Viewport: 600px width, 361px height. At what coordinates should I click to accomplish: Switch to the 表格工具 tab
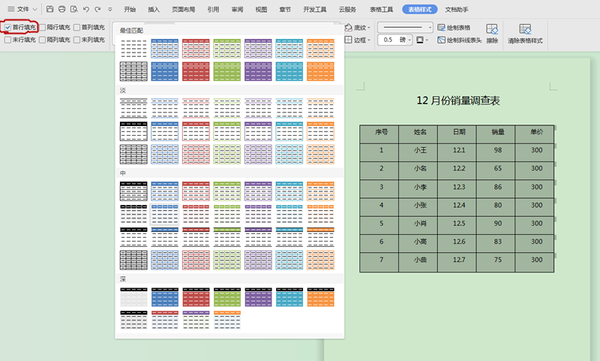point(381,9)
